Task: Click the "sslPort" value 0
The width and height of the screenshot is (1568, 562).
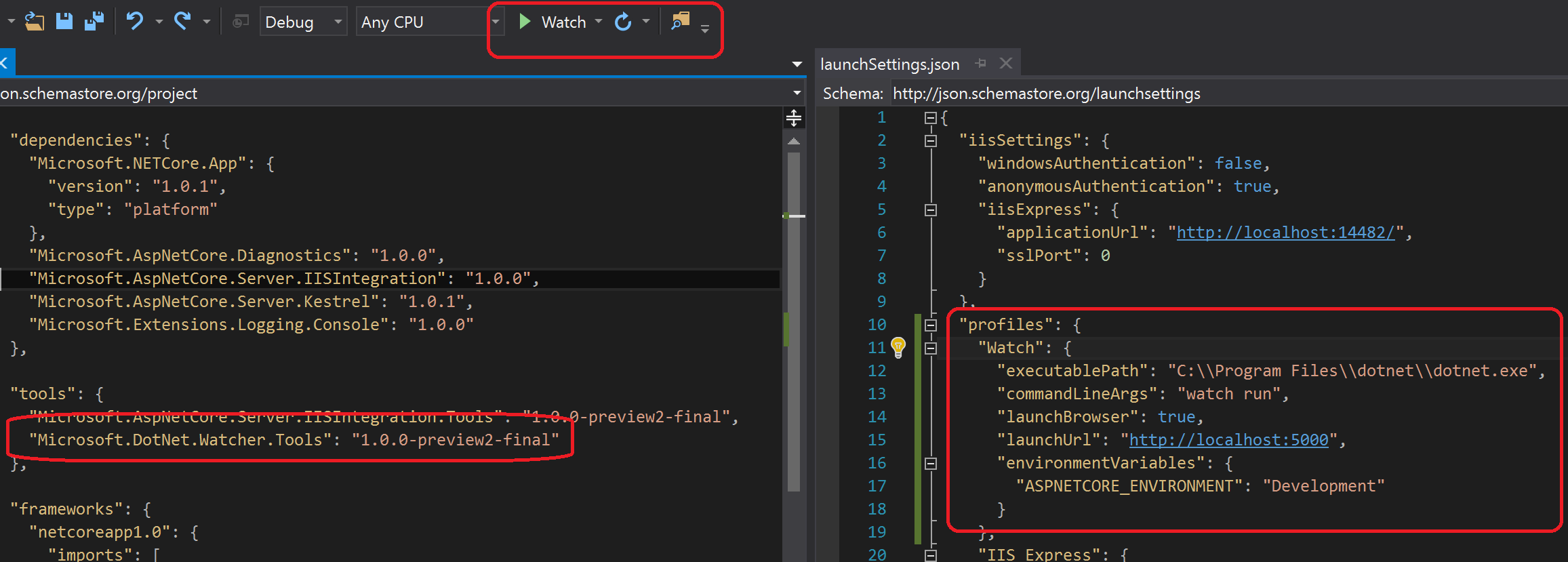Action: (x=1105, y=256)
